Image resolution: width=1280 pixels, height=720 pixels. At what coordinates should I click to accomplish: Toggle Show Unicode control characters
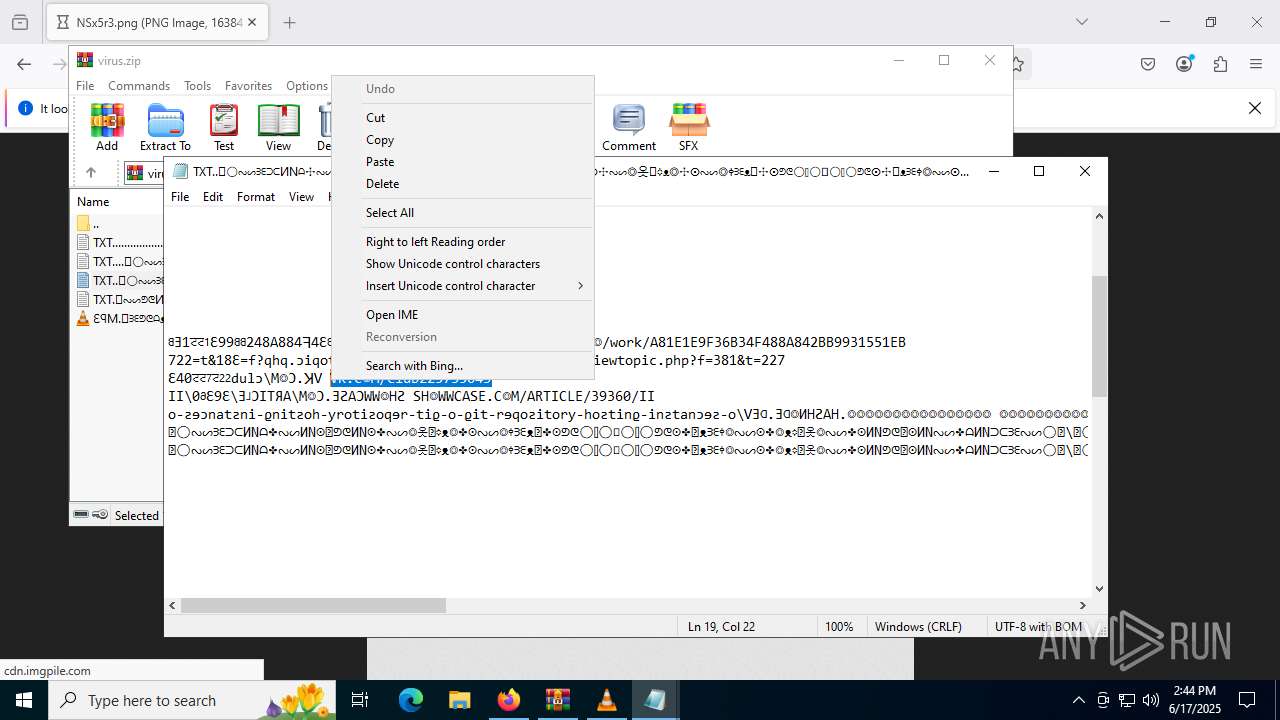463,264
